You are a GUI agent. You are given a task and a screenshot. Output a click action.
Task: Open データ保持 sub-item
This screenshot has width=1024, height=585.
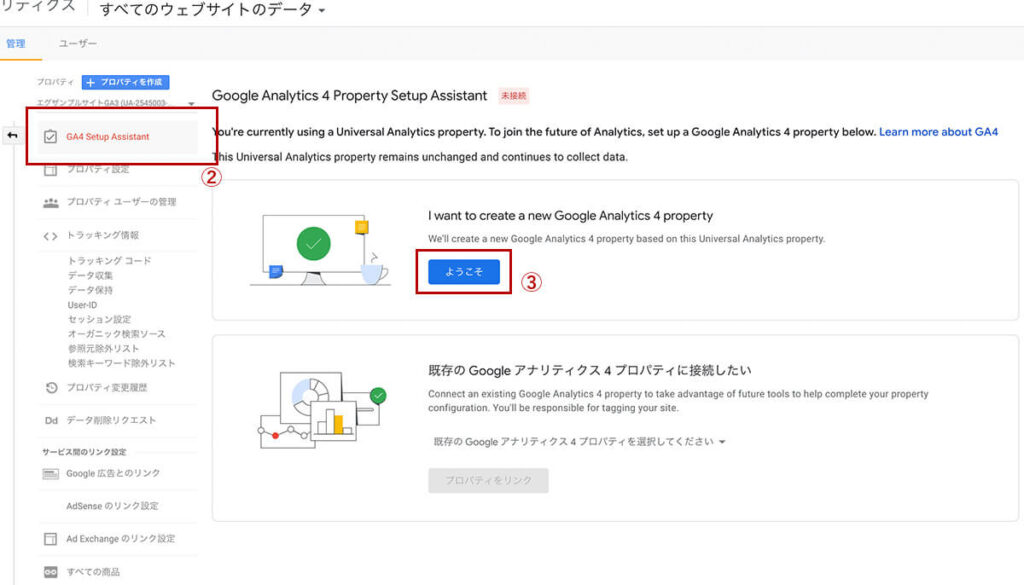90,290
